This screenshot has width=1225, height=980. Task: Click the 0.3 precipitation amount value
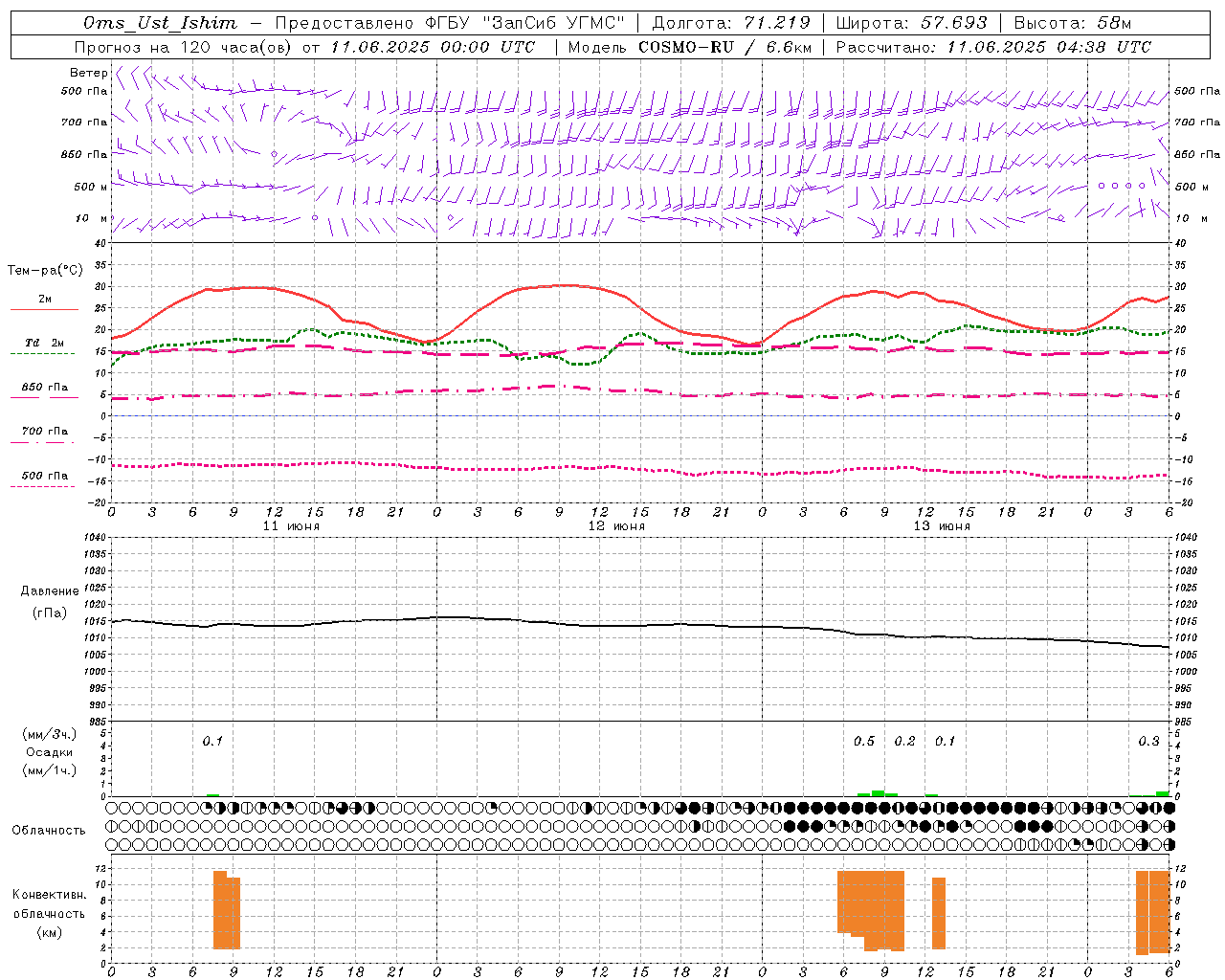coord(1148,741)
